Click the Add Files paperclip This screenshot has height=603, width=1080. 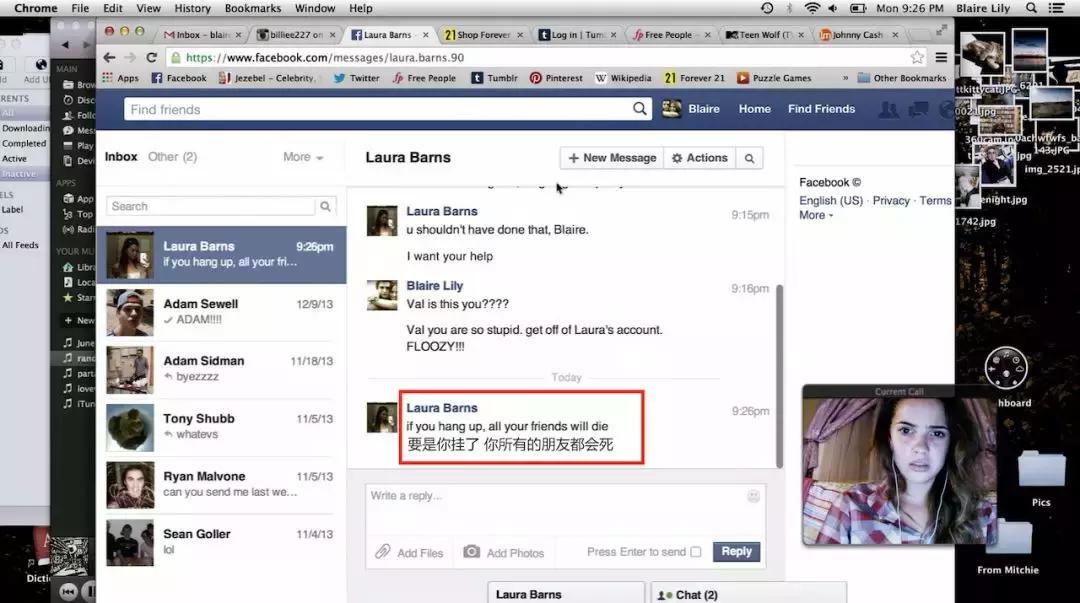(382, 552)
